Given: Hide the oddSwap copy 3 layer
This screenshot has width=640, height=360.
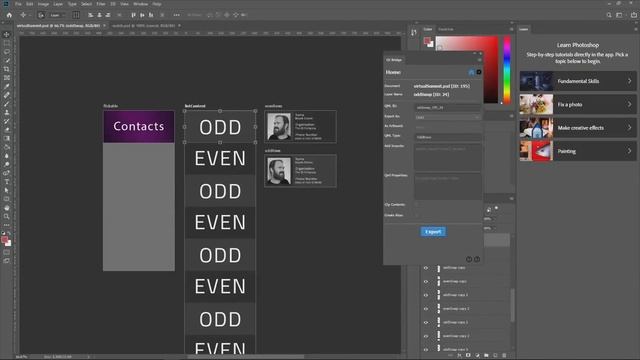Looking at the screenshot, I should [426, 322].
